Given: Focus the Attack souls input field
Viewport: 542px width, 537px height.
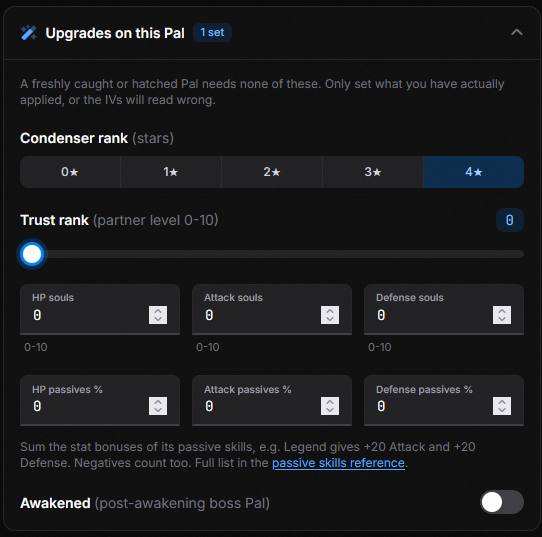Looking at the screenshot, I should coord(272,309).
